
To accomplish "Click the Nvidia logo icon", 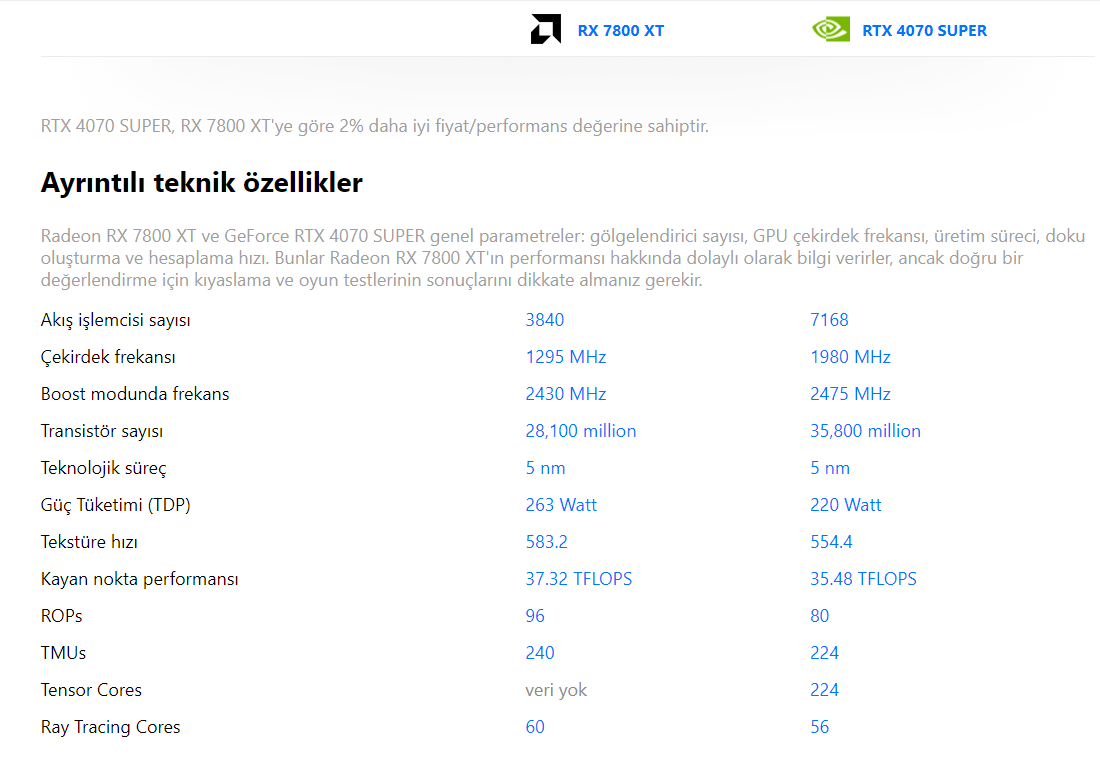I will click(831, 29).
